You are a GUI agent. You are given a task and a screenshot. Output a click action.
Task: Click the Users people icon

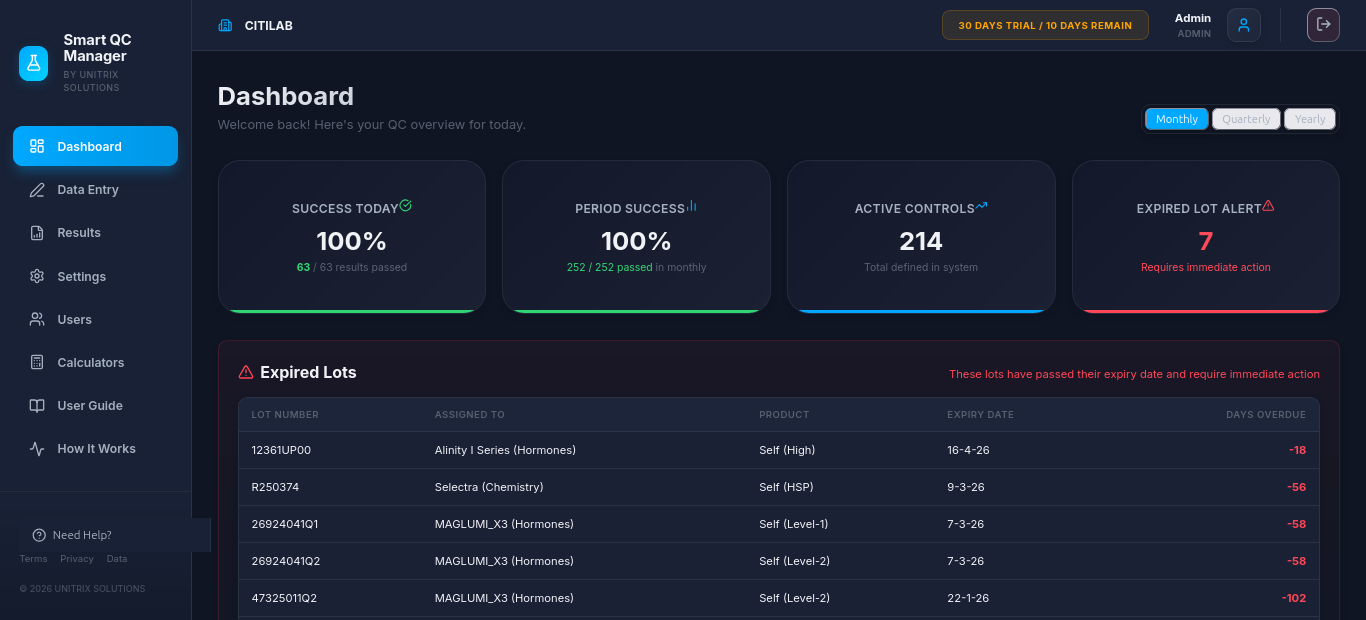pyautogui.click(x=37, y=320)
